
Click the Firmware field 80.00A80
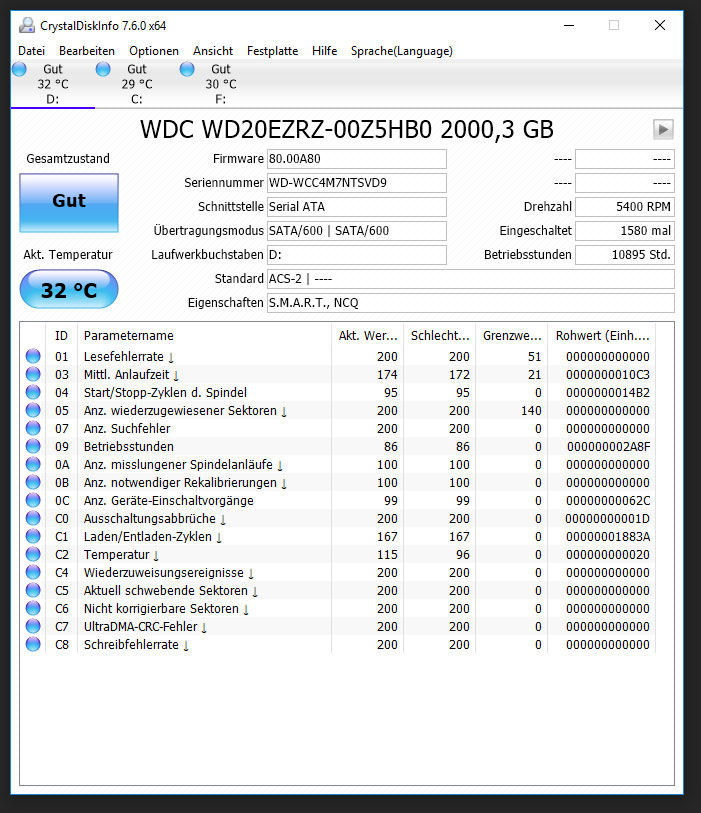coord(356,159)
